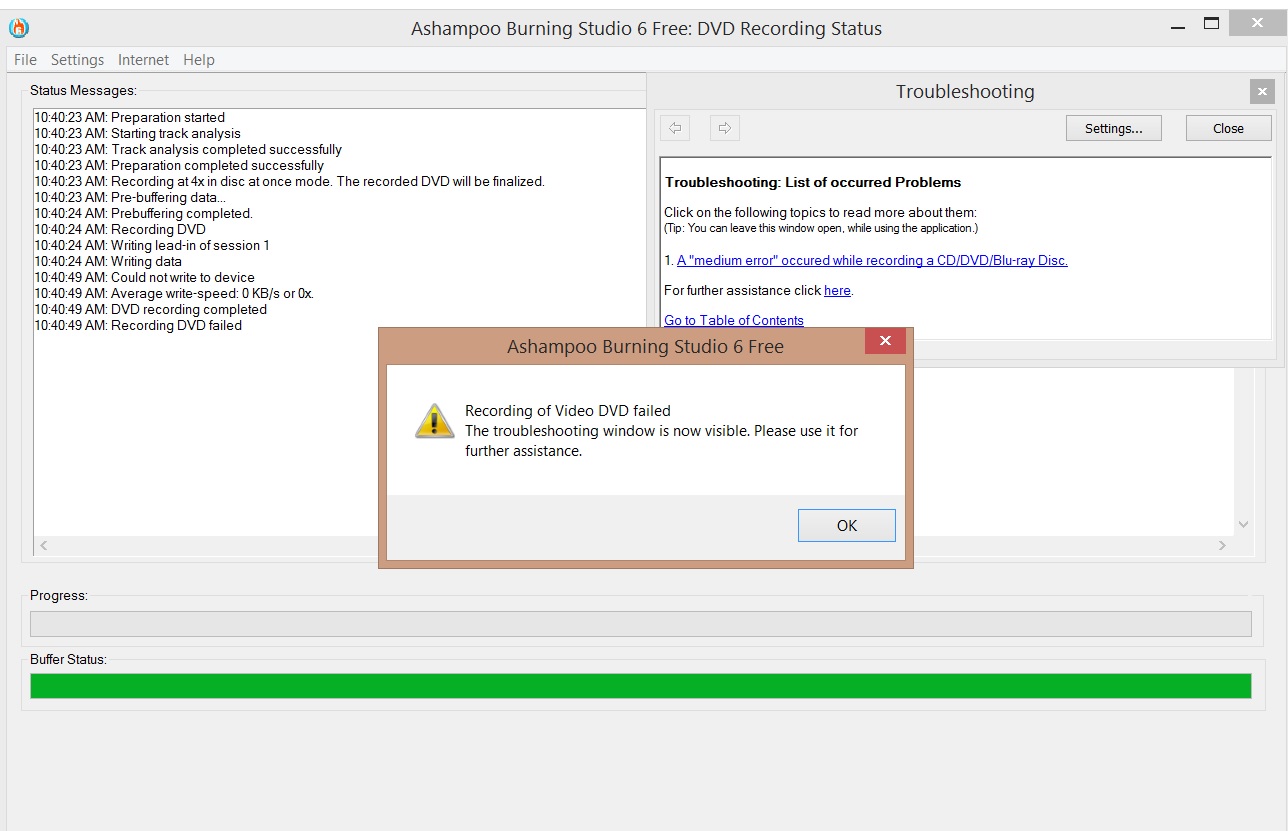Click the 'Progress:' label
1288x831 pixels.
[x=59, y=595]
